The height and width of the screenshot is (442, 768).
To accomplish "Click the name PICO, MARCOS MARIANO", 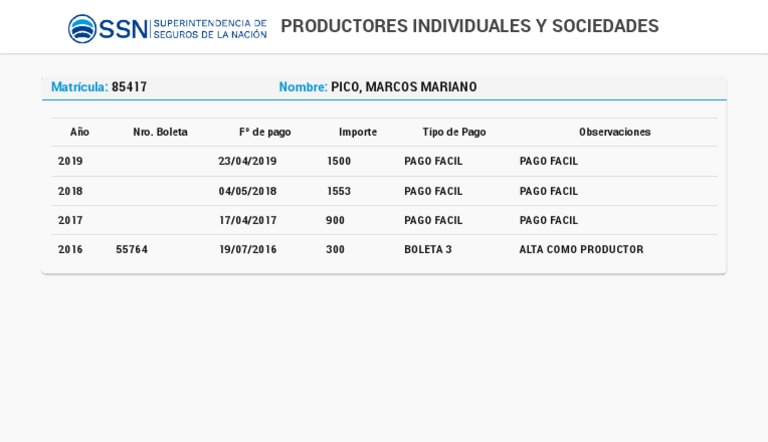I will tap(404, 87).
